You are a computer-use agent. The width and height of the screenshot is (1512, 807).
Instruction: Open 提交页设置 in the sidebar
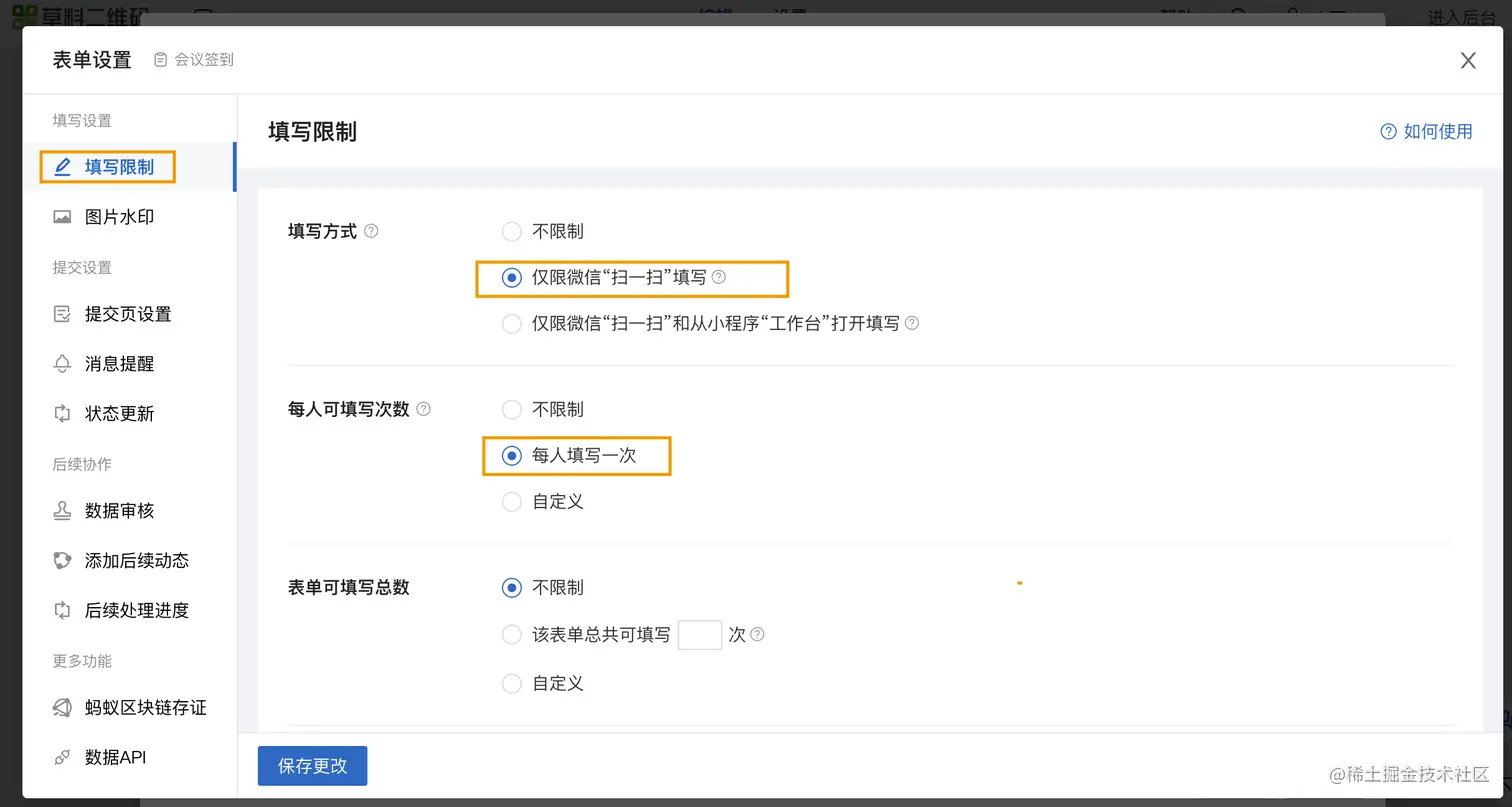(x=128, y=314)
